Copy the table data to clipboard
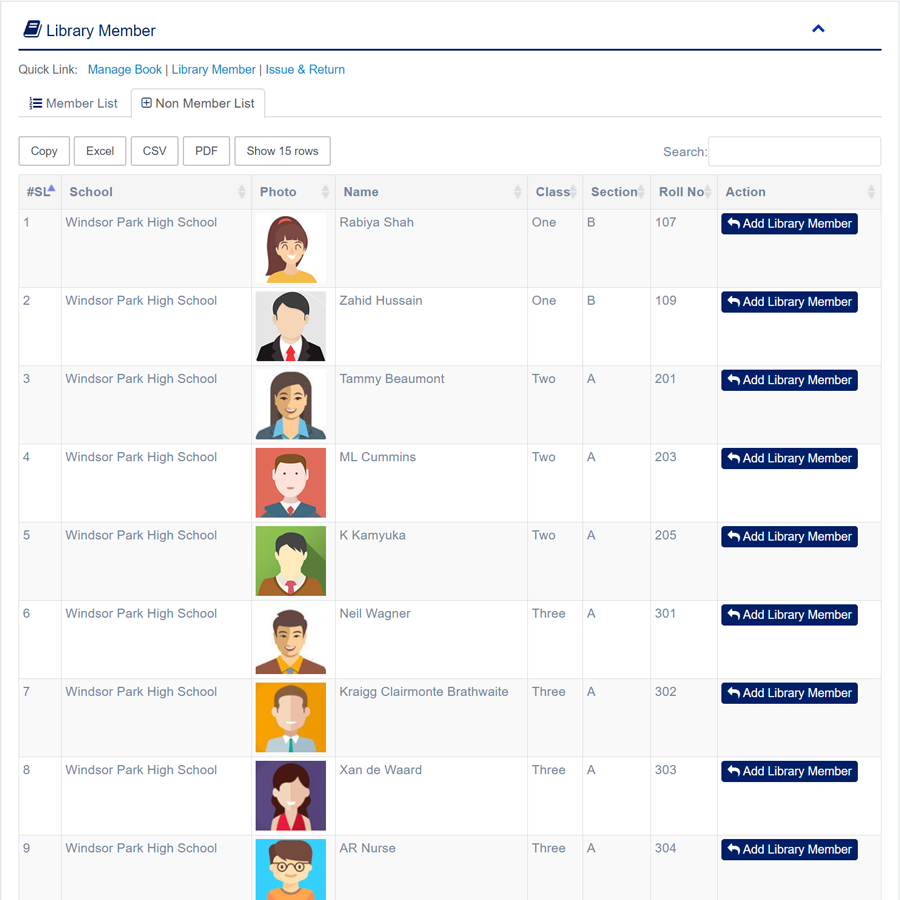Viewport: 900px width, 900px height. pyautogui.click(x=44, y=151)
